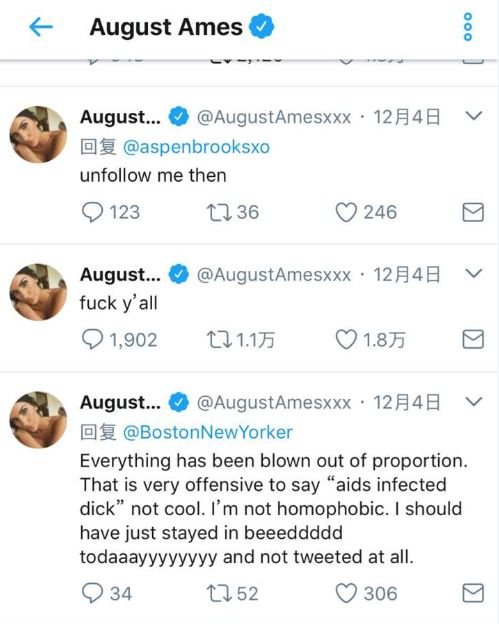The image size is (499, 624).
Task: Go back using the arrow icon
Action: 41,27
